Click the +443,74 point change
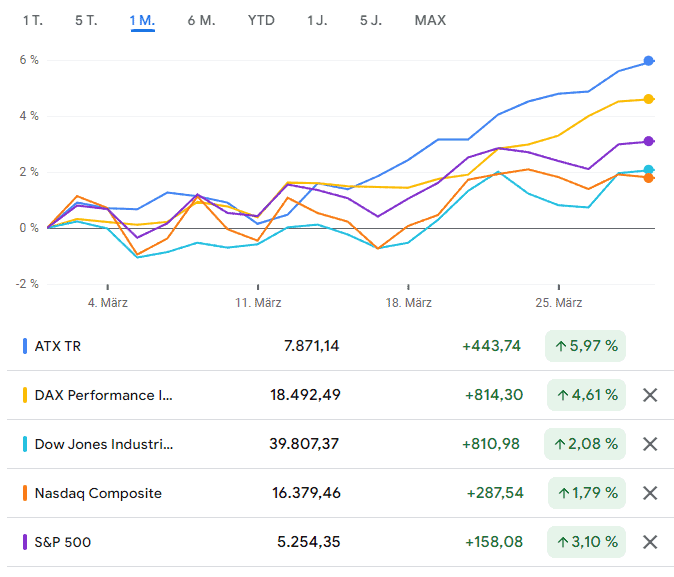 coord(491,346)
